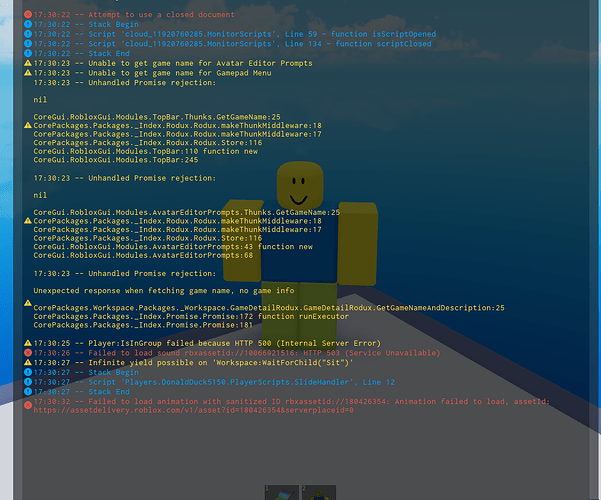Click the blue info icon next to 17:30:22 Stack Begin
Screen dimensions: 601x500
[x=28, y=24]
